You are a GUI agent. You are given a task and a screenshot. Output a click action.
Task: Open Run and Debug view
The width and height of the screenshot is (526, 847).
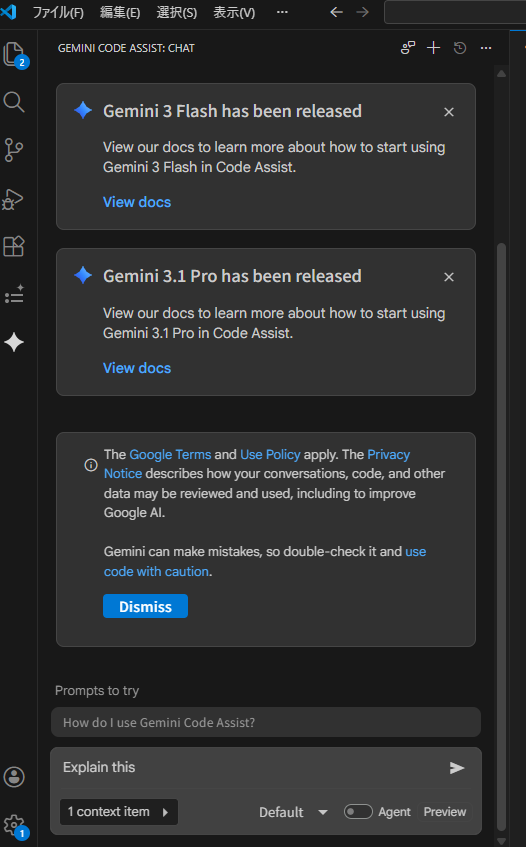click(13, 199)
